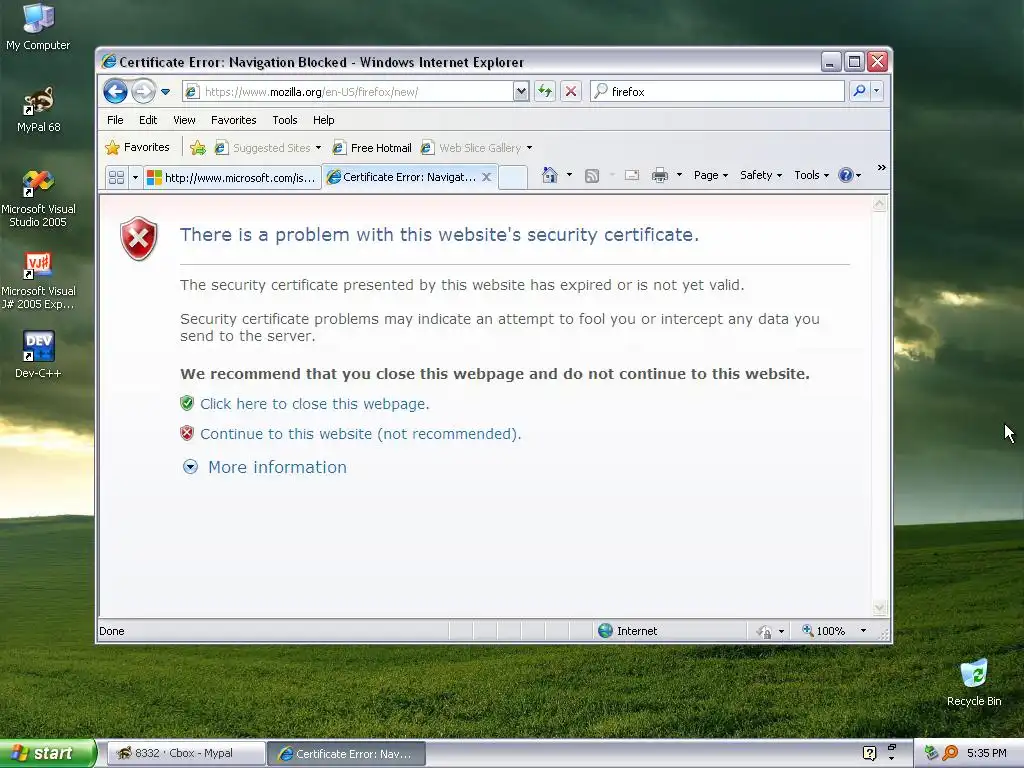Go back with the blue Back arrow
Viewport: 1024px width, 768px height.
pos(116,91)
